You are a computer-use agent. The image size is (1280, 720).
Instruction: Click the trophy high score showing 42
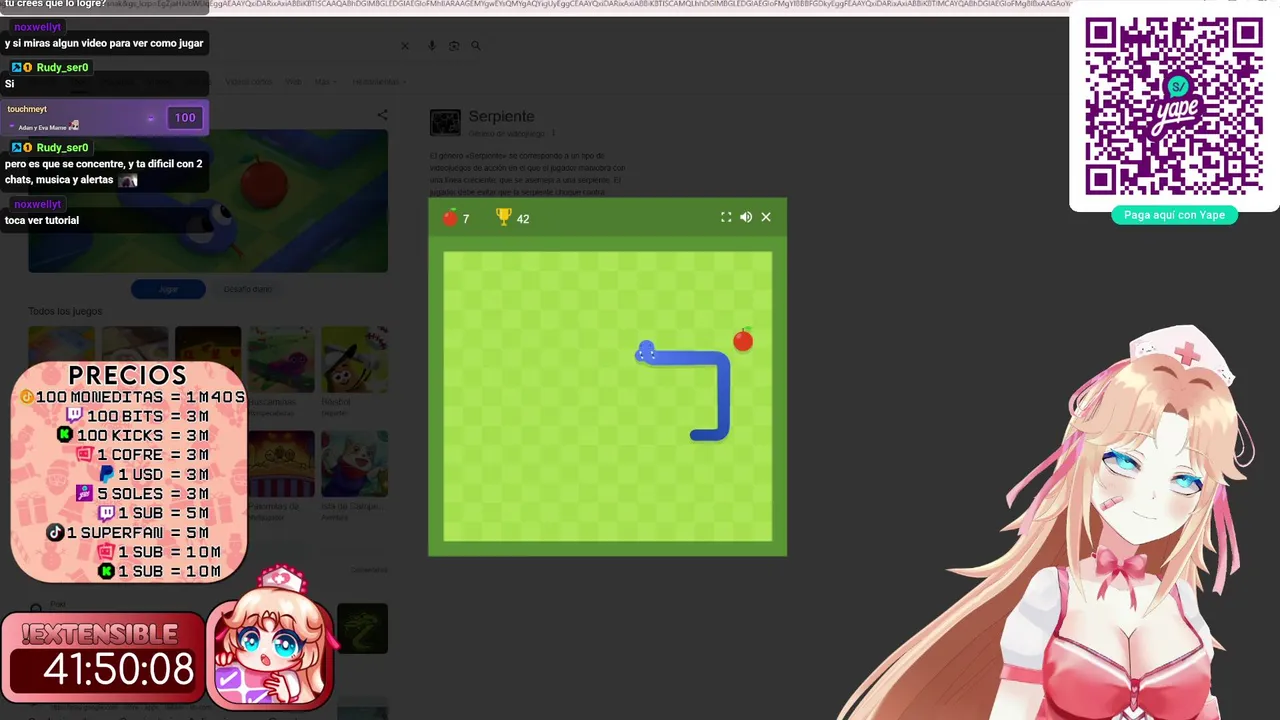(513, 218)
